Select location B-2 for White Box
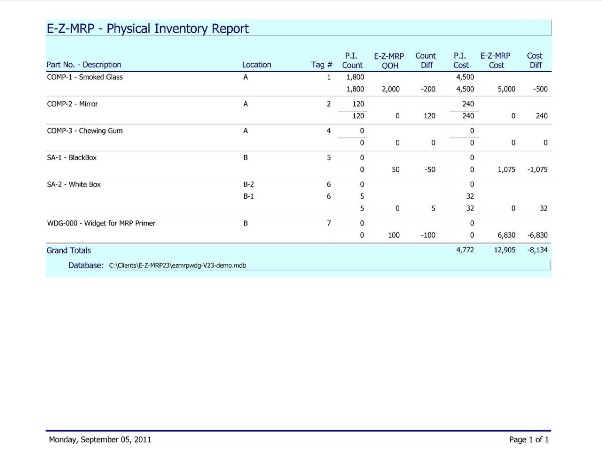This screenshot has width=602, height=466. [x=249, y=186]
